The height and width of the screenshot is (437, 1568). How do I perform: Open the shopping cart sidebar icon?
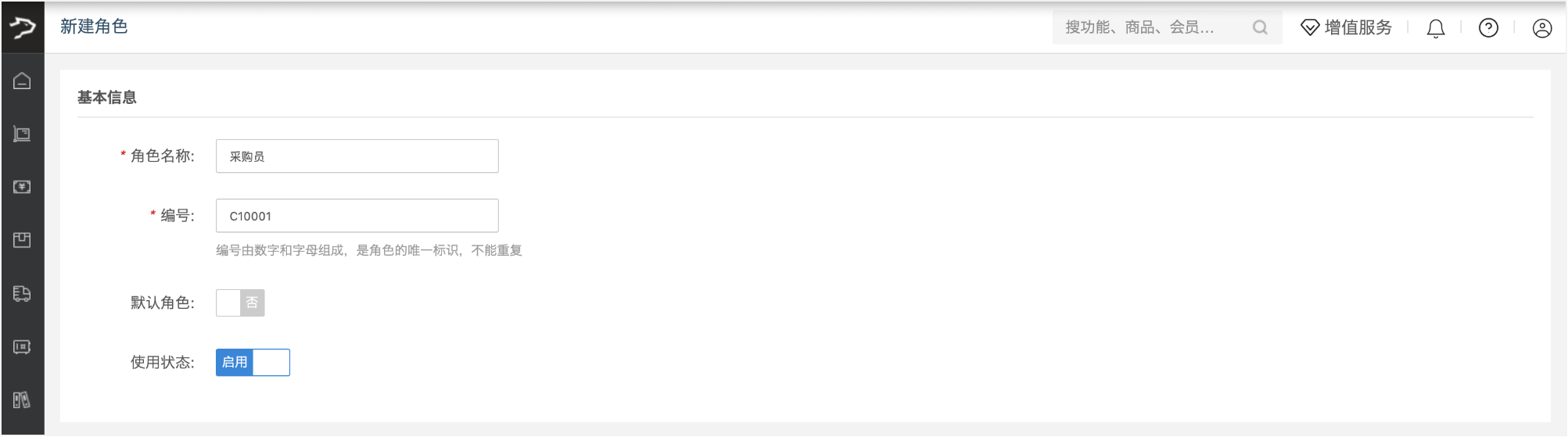pyautogui.click(x=22, y=134)
